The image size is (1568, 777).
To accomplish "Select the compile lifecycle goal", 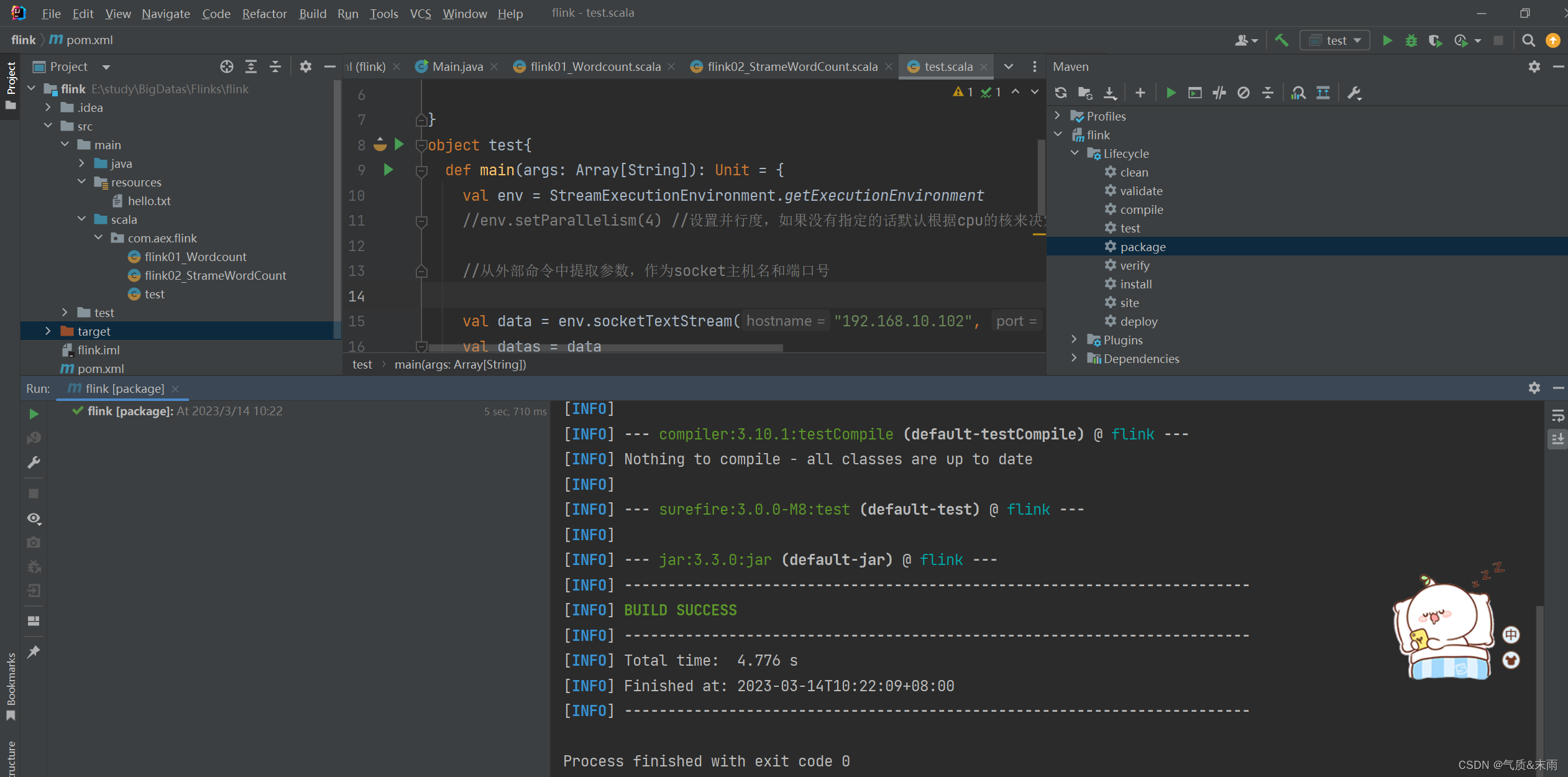I will point(1141,209).
